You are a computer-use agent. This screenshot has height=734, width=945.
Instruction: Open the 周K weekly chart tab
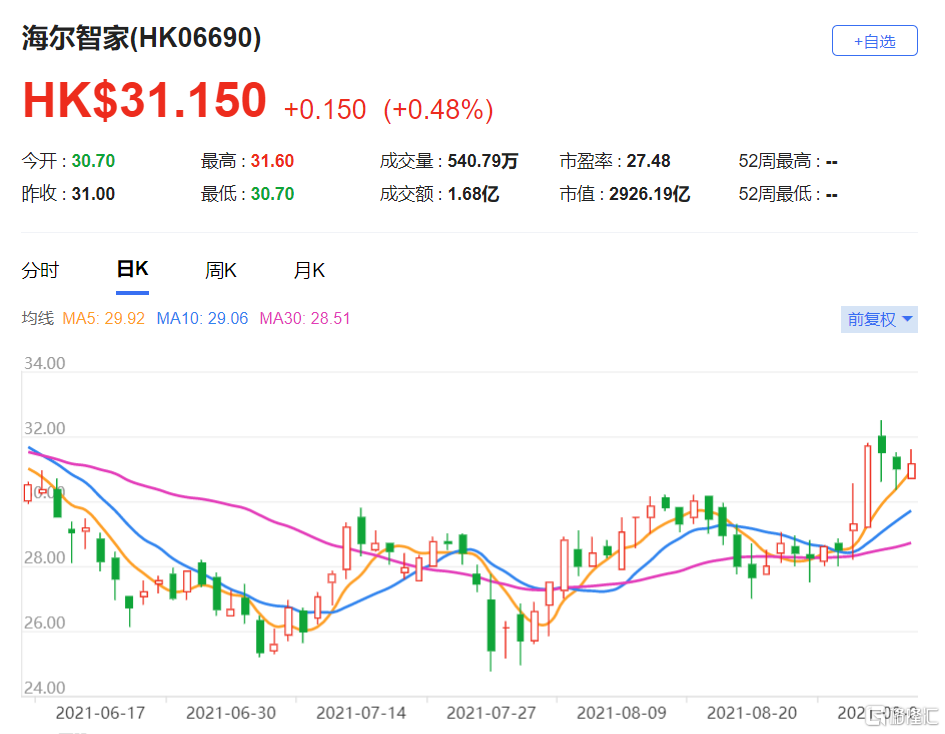click(x=221, y=270)
